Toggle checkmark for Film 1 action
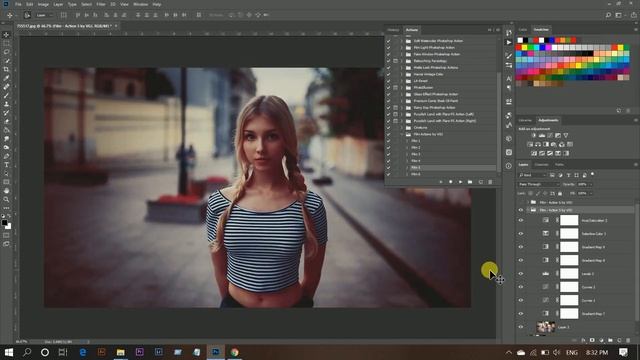 point(388,141)
